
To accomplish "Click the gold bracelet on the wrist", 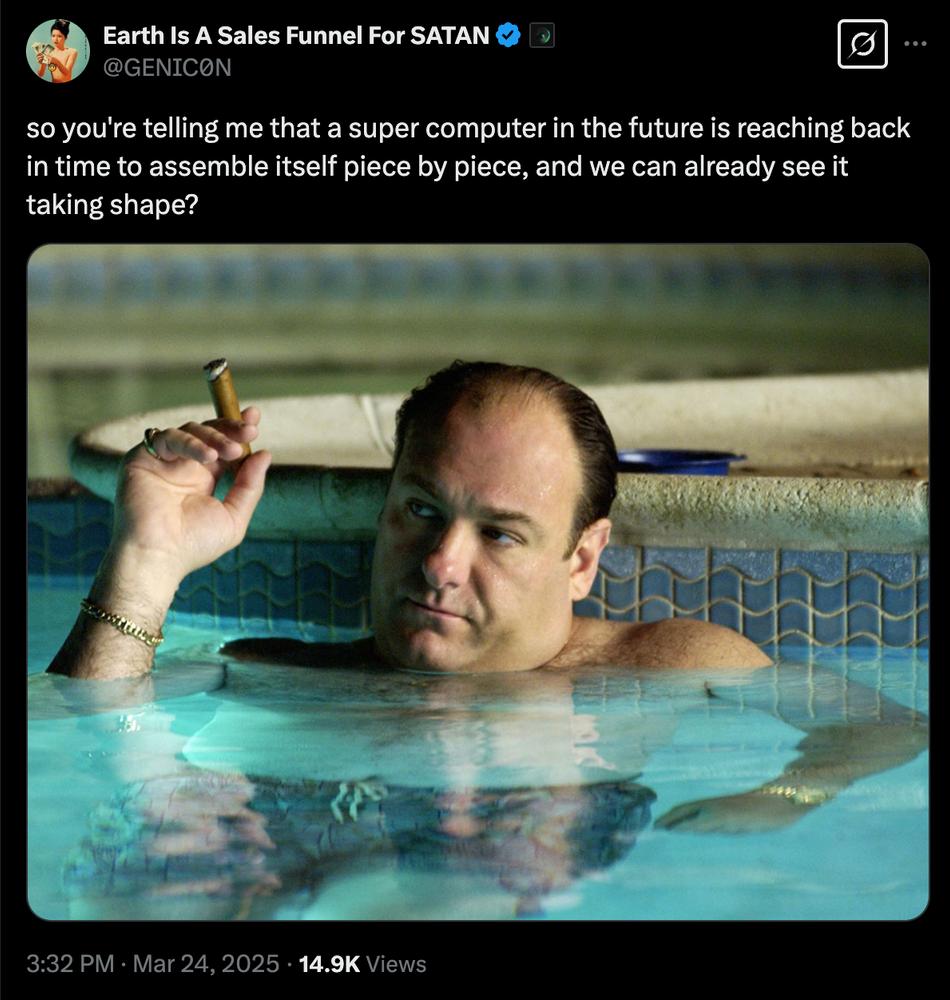I will point(122,622).
